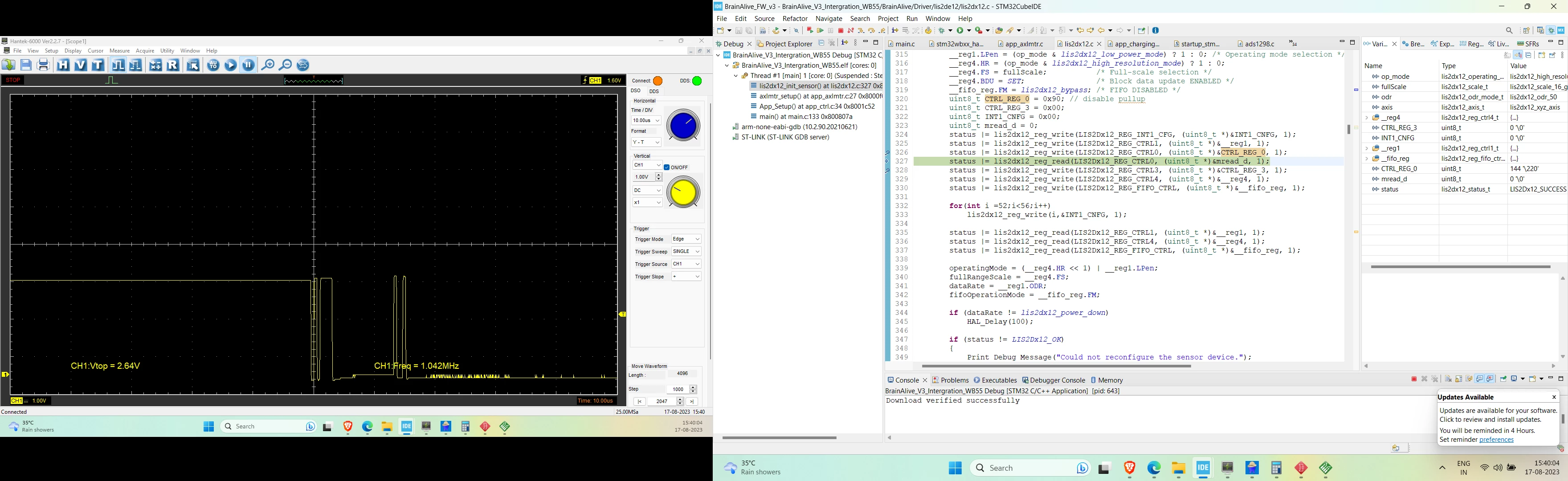1568x481 pixels.
Task: Open the probe dropdown showing x1
Action: 647,202
